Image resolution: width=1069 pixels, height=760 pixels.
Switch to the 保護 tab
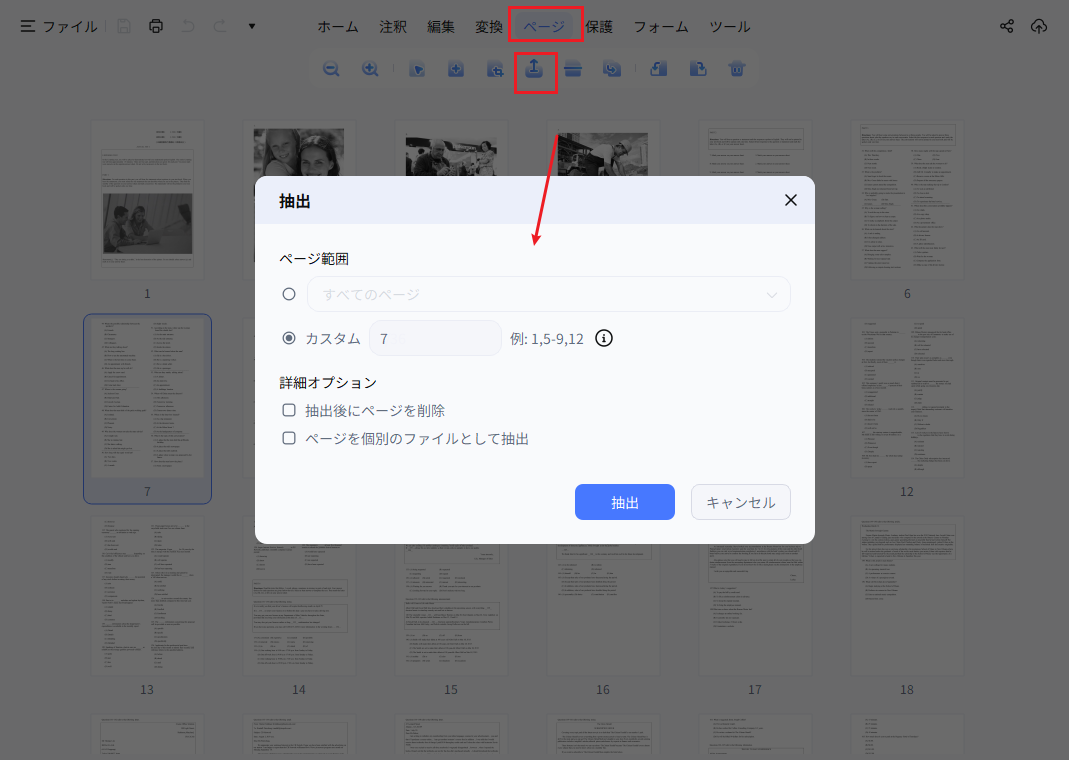point(599,27)
